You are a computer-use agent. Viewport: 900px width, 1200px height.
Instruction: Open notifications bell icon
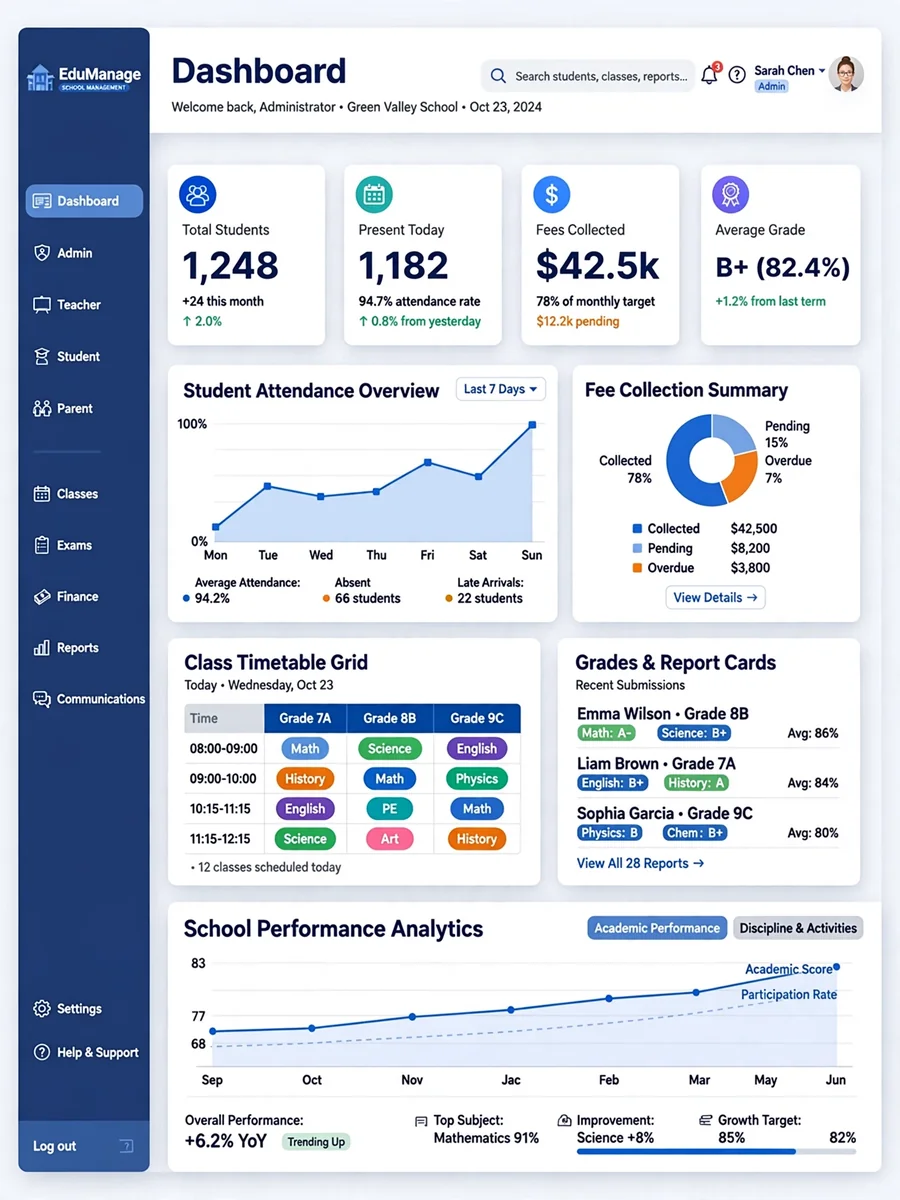709,75
